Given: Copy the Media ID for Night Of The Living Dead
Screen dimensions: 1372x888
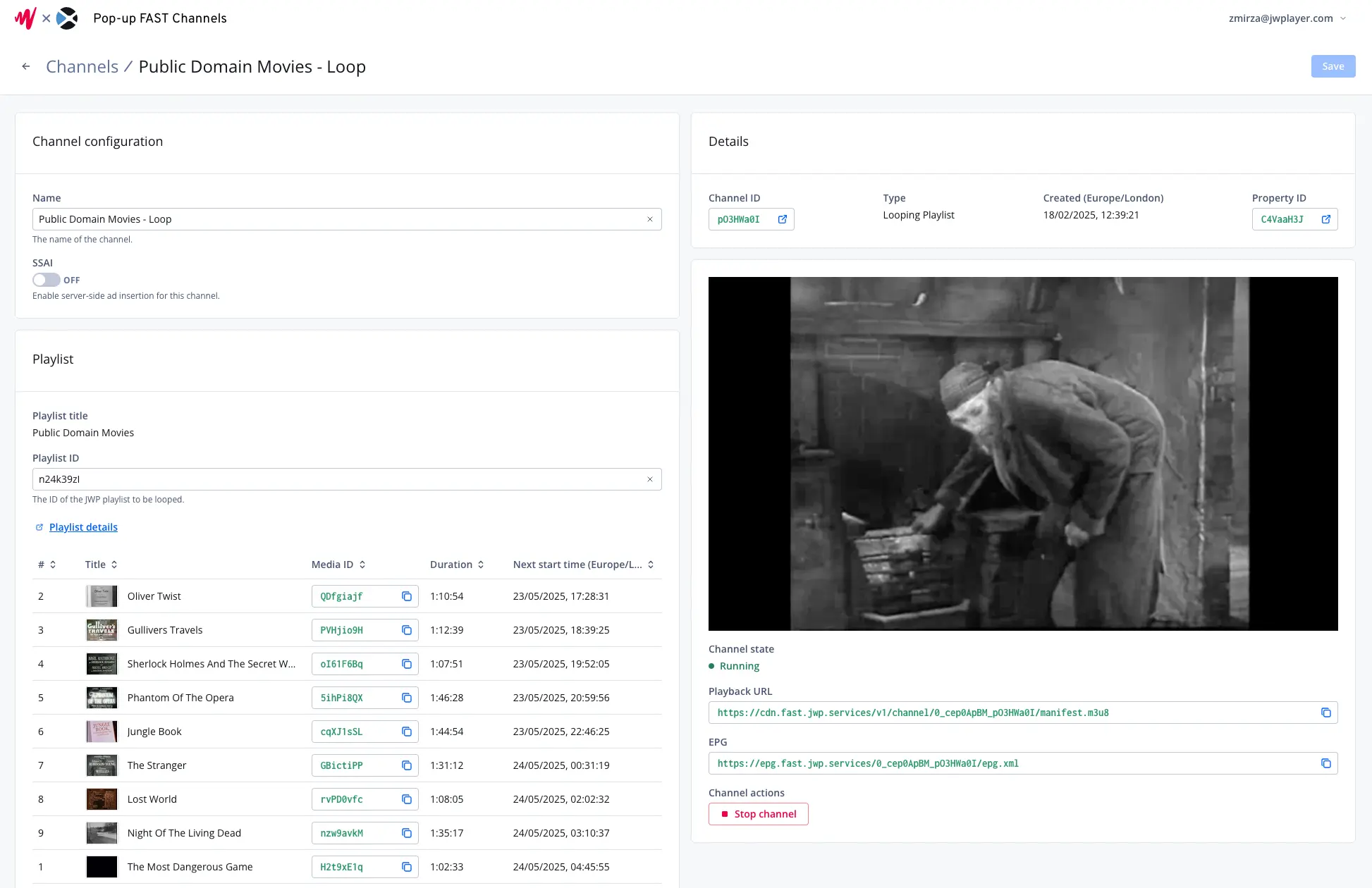Looking at the screenshot, I should 406,833.
